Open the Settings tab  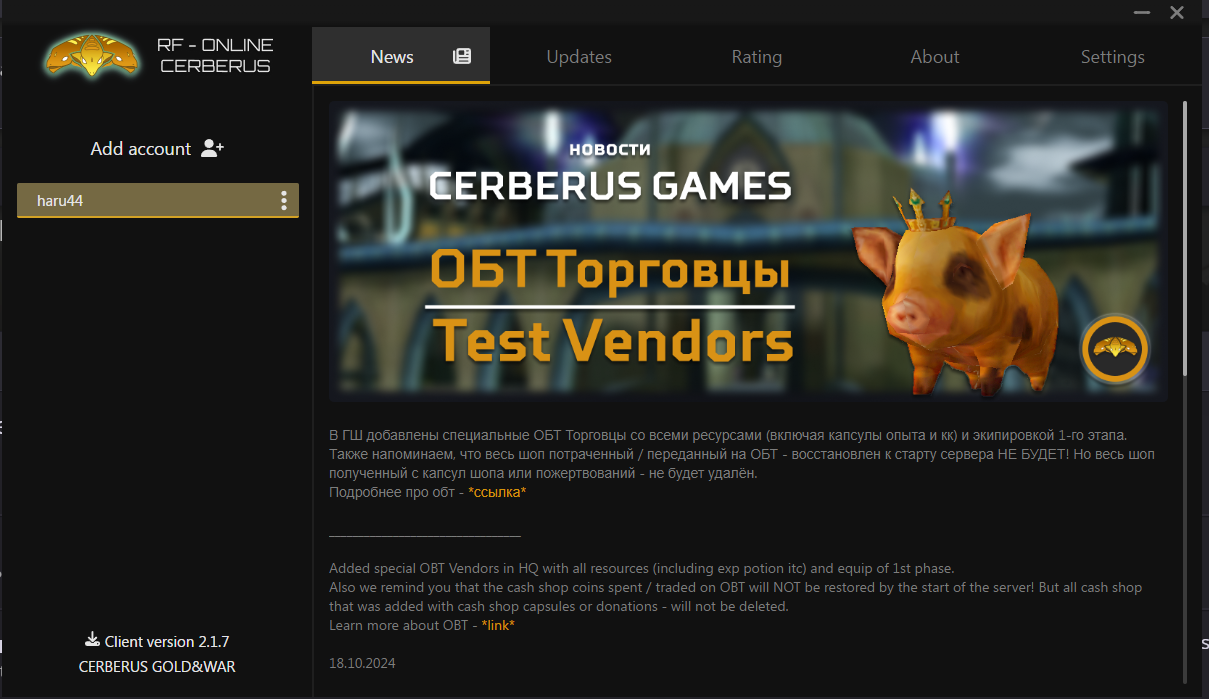tap(1113, 57)
